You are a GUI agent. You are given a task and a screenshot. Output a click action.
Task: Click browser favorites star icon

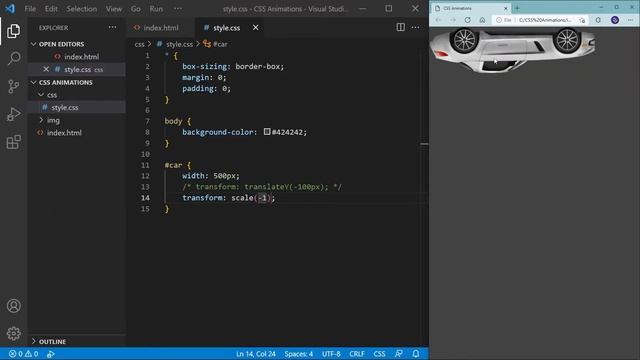click(582, 20)
